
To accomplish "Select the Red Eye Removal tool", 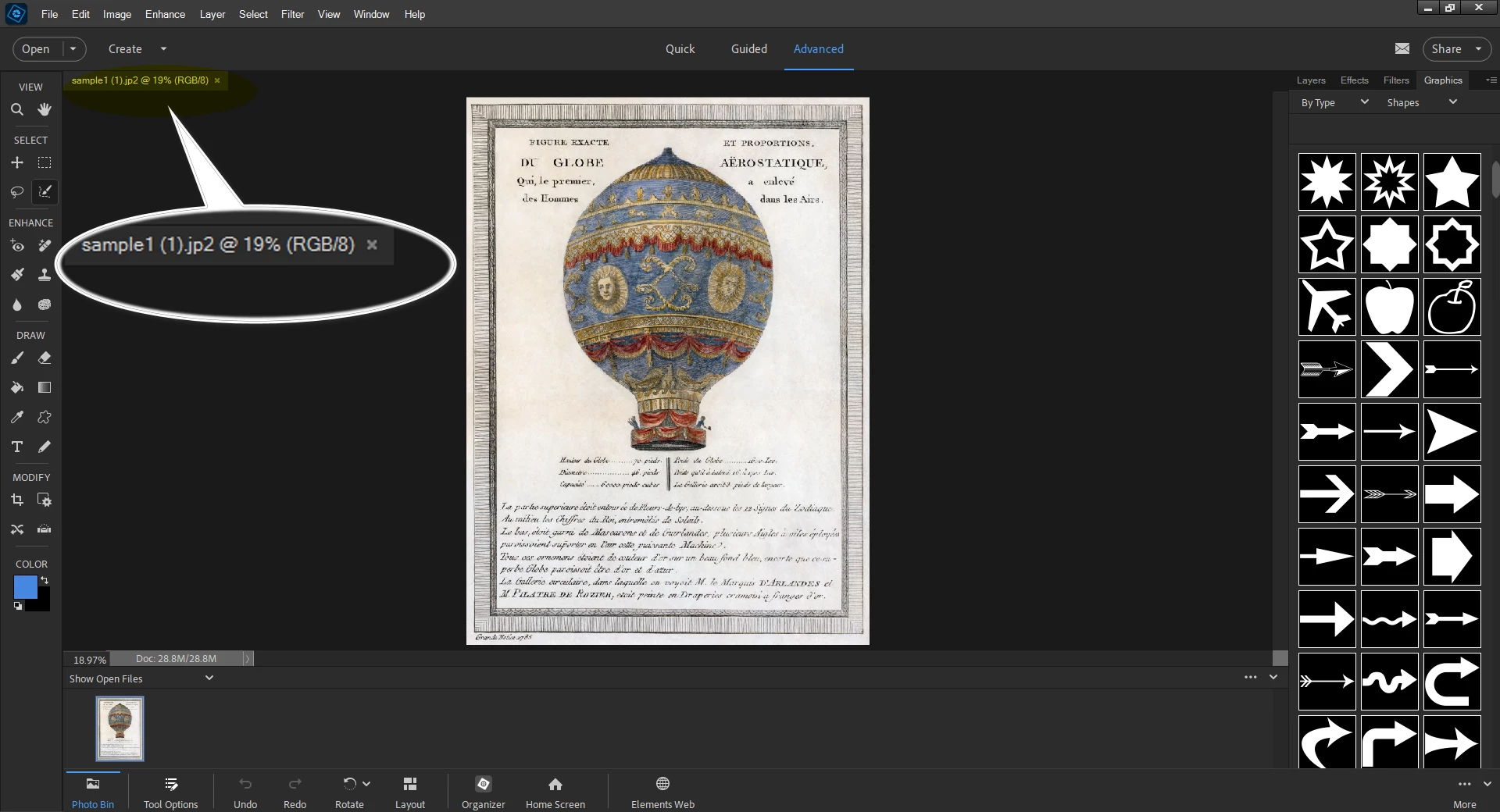I will coord(16,246).
